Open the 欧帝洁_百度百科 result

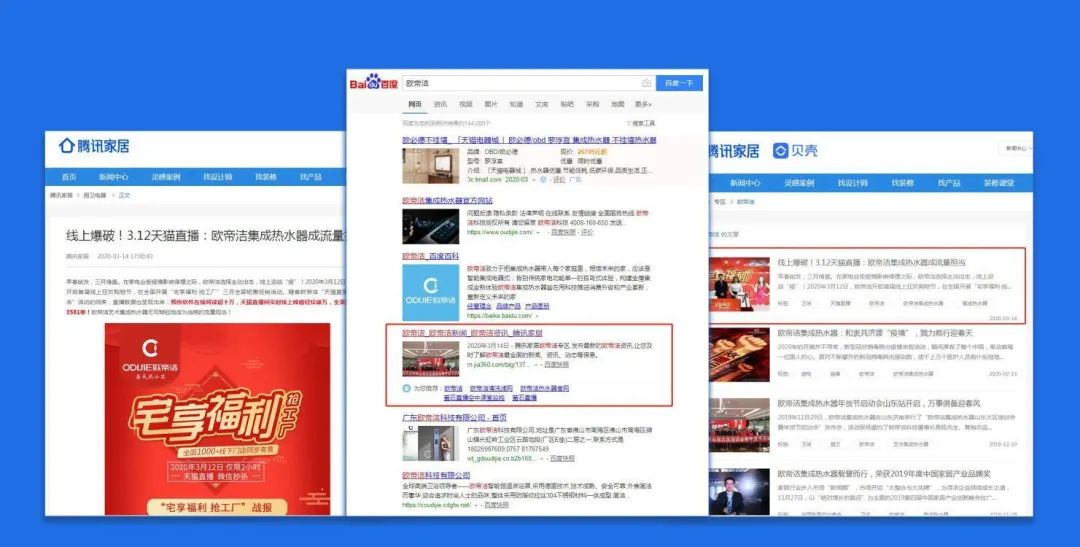[x=430, y=256]
